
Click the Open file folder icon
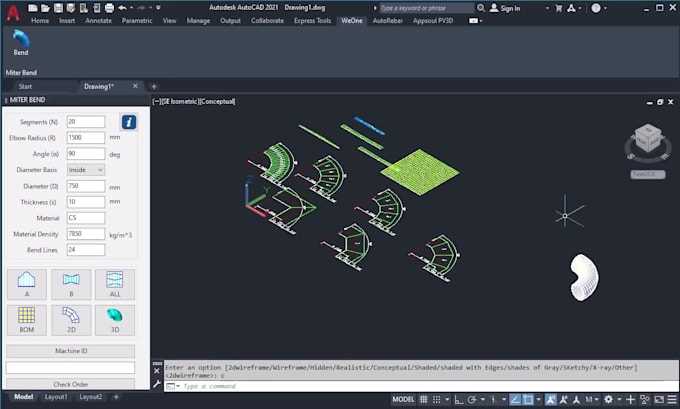pyautogui.click(x=45, y=8)
